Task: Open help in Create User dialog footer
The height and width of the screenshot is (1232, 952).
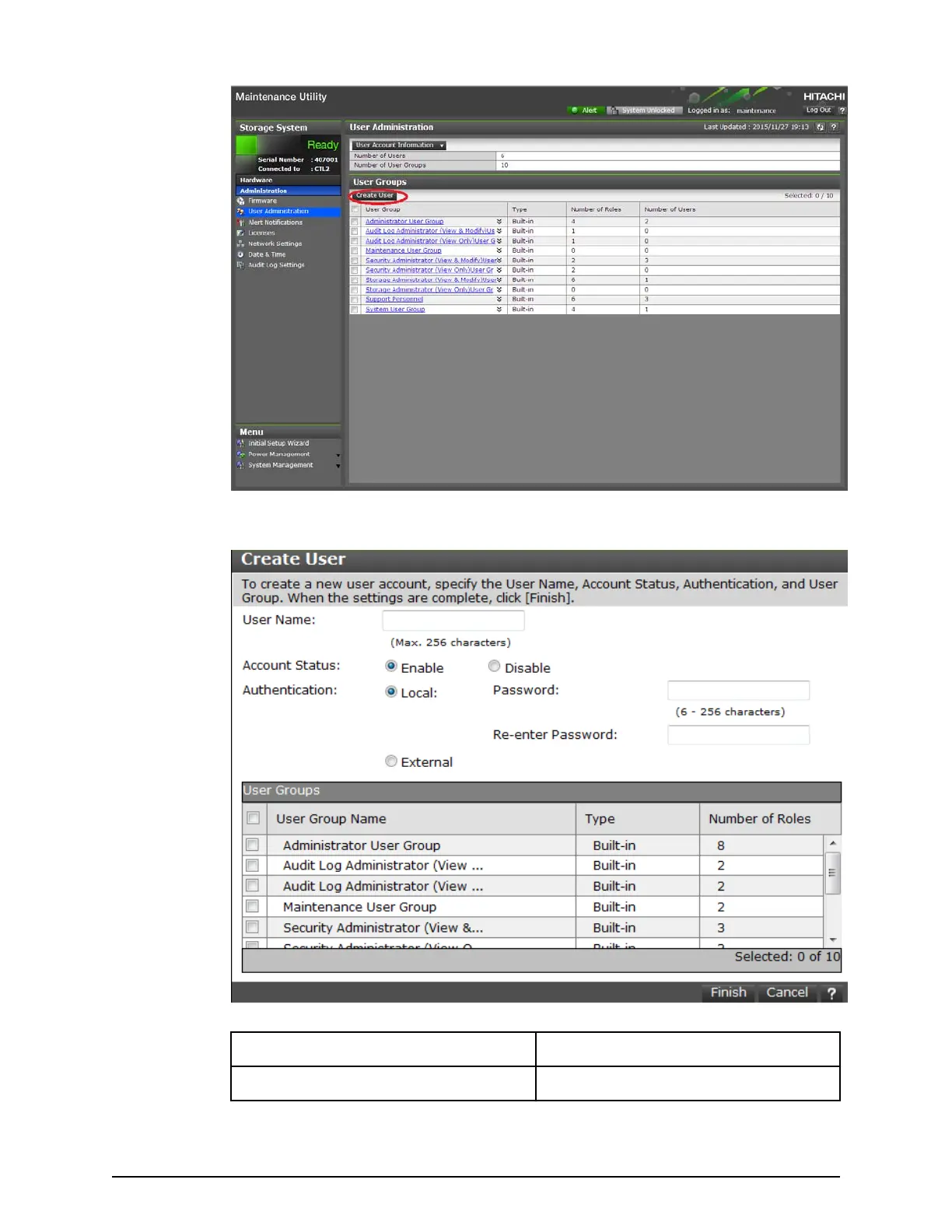Action: pos(831,993)
